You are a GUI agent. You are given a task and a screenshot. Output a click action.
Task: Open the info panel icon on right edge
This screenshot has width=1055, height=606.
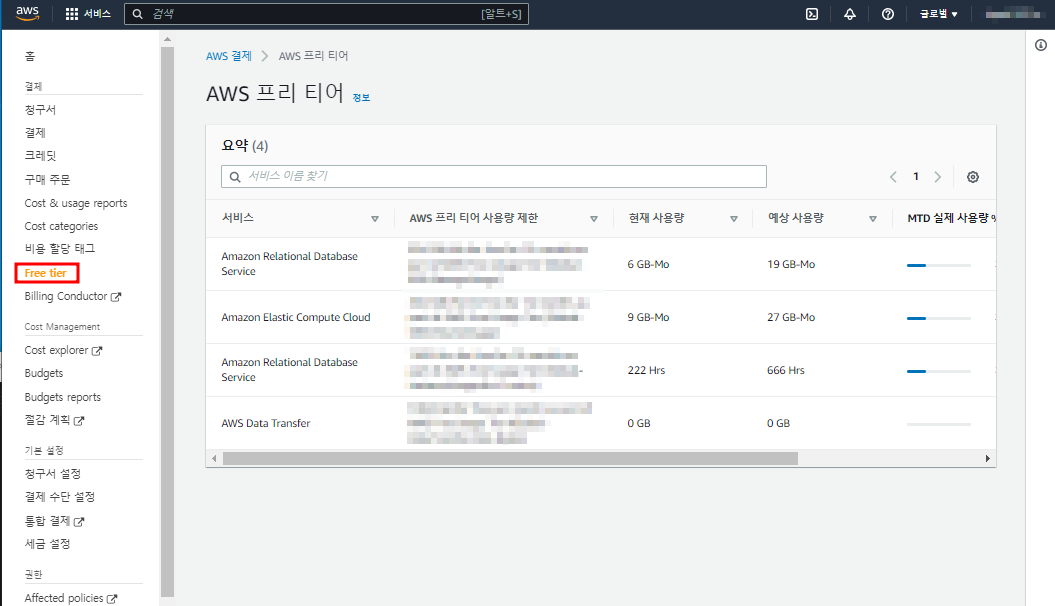[x=1041, y=45]
